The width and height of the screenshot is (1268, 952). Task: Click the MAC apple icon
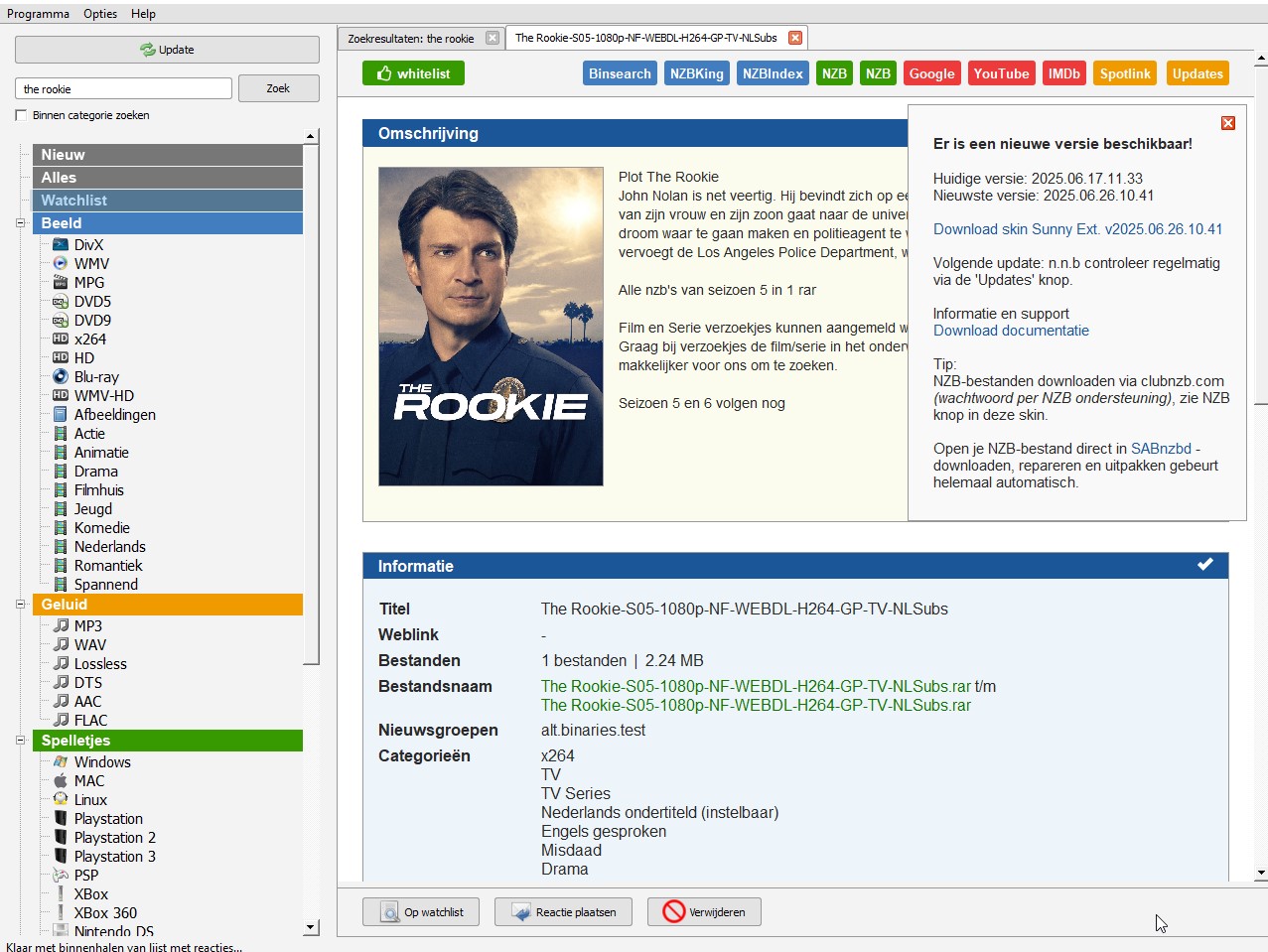click(x=61, y=780)
